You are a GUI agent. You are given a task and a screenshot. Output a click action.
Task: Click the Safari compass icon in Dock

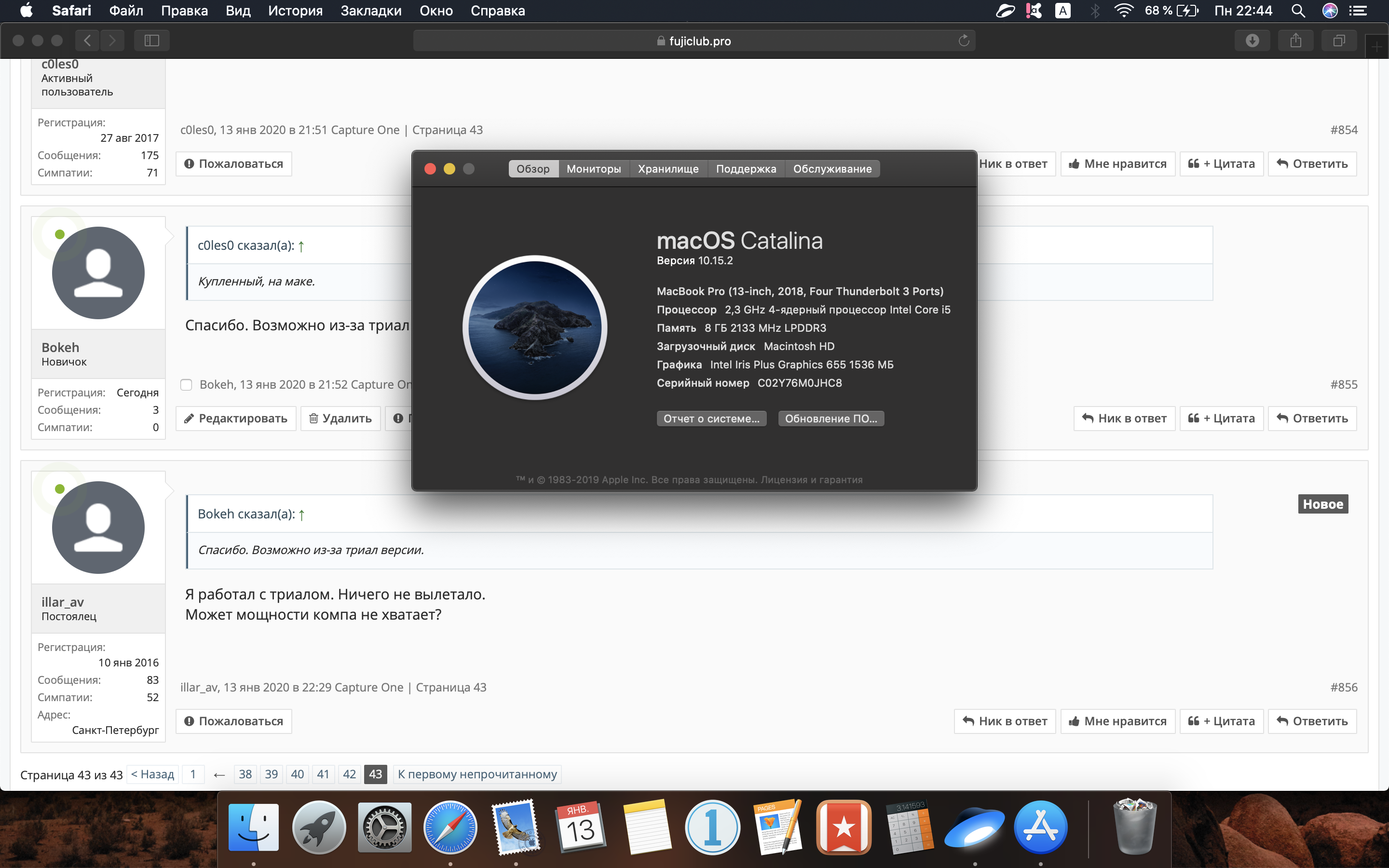[450, 828]
